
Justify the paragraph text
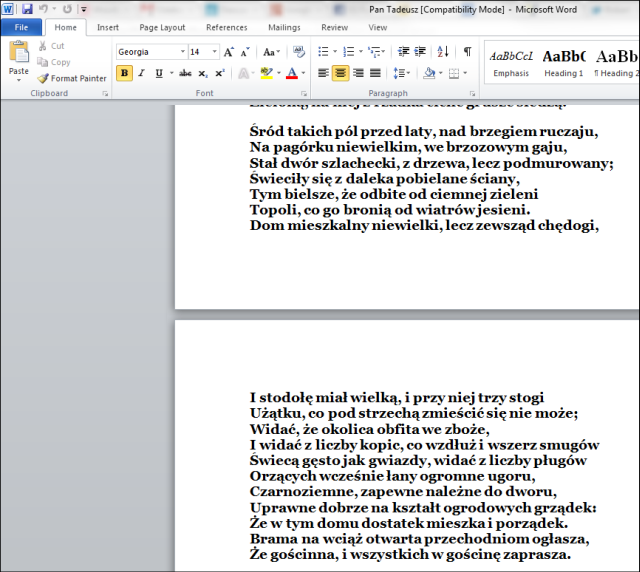click(375, 73)
